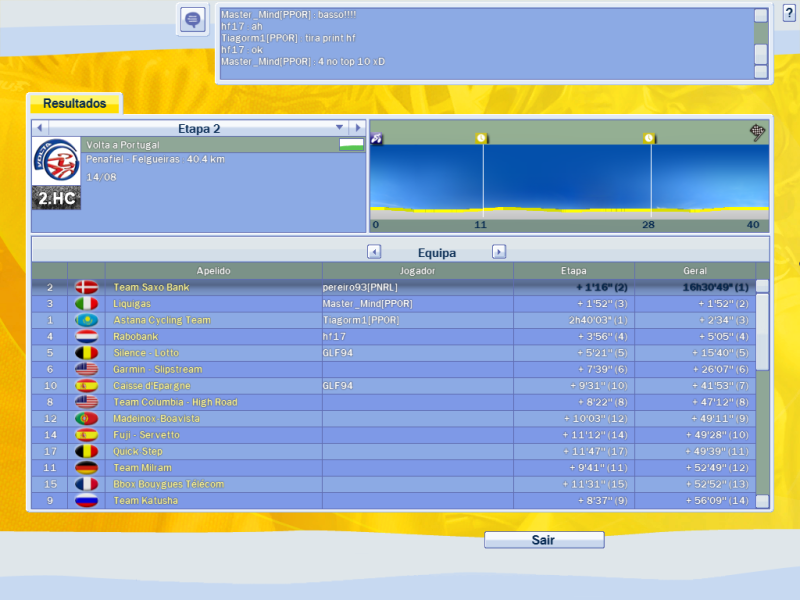Go to previous stage with left arrow
This screenshot has height=600, width=800.
pyautogui.click(x=40, y=128)
